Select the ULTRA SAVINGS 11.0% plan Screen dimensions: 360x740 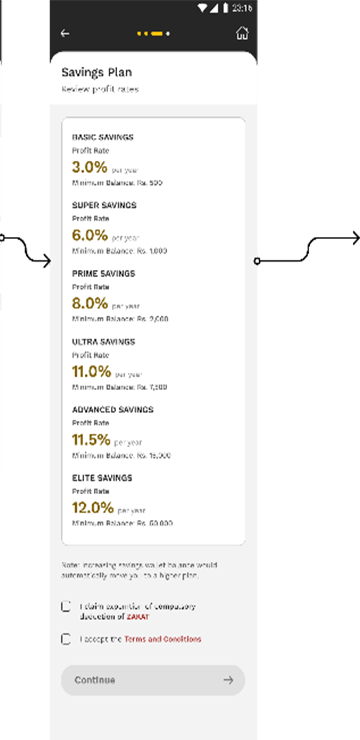click(153, 364)
